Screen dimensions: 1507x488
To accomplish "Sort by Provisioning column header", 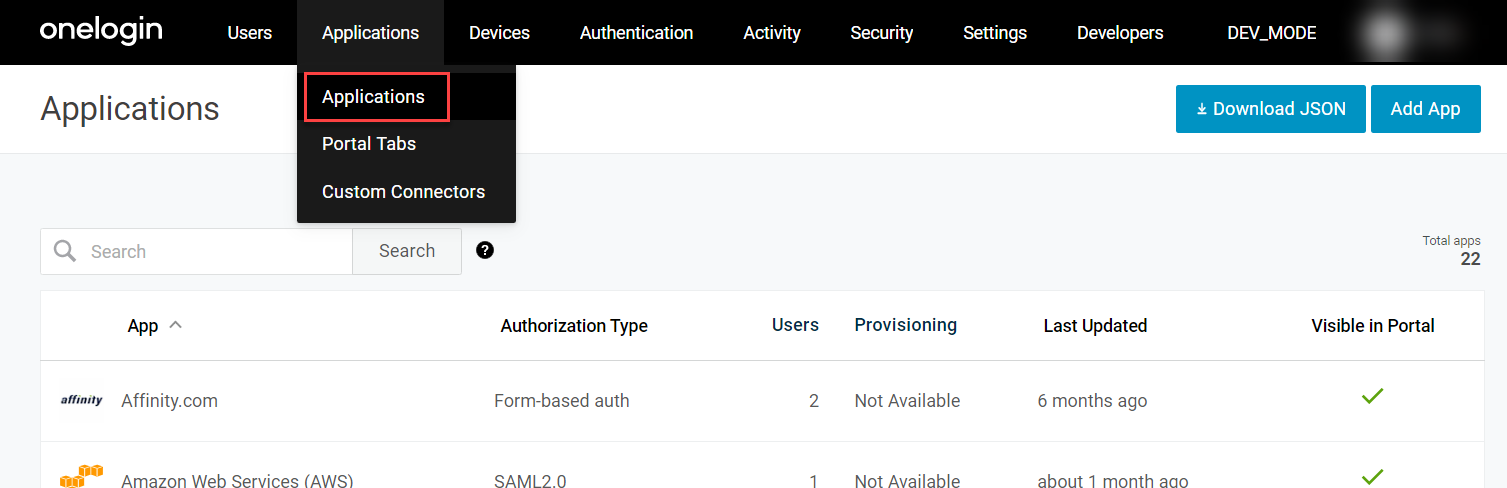I will point(905,325).
